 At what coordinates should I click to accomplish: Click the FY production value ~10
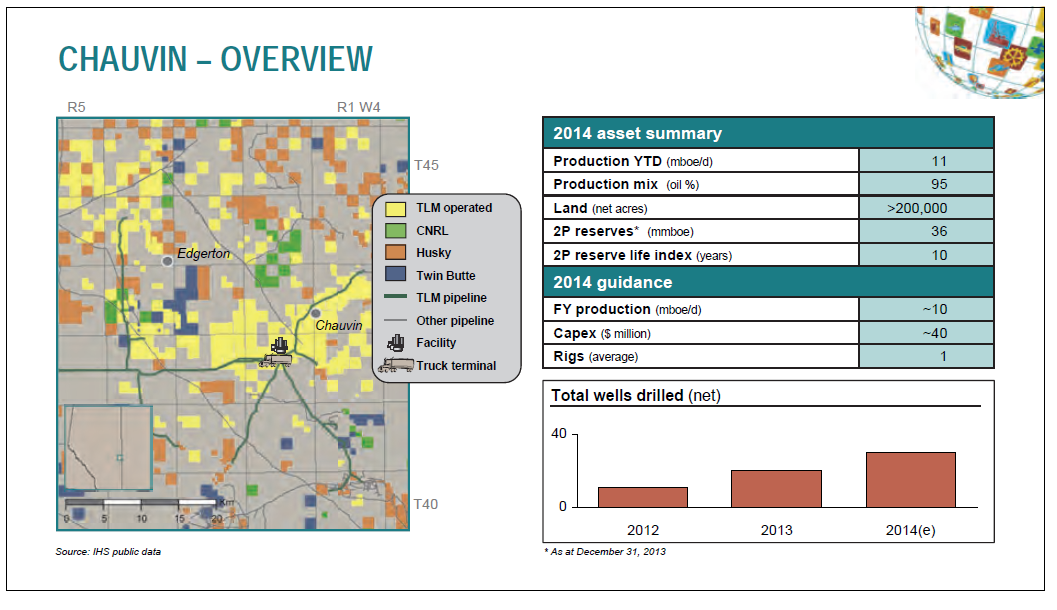click(935, 309)
